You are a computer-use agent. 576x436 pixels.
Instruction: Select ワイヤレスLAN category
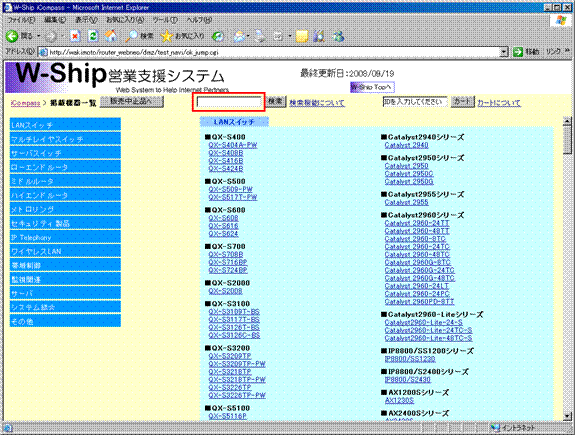(65, 251)
